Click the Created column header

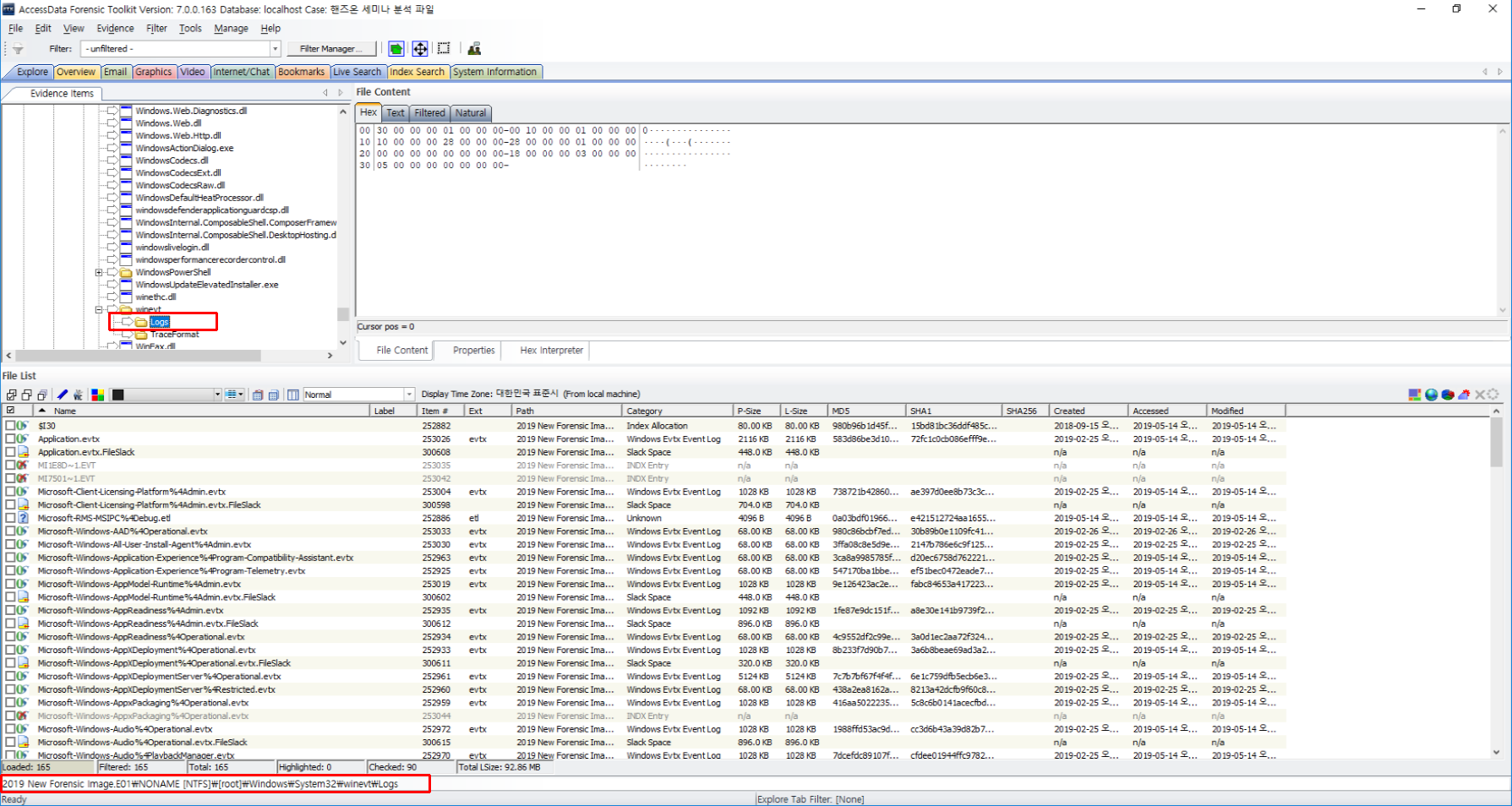[x=1088, y=411]
